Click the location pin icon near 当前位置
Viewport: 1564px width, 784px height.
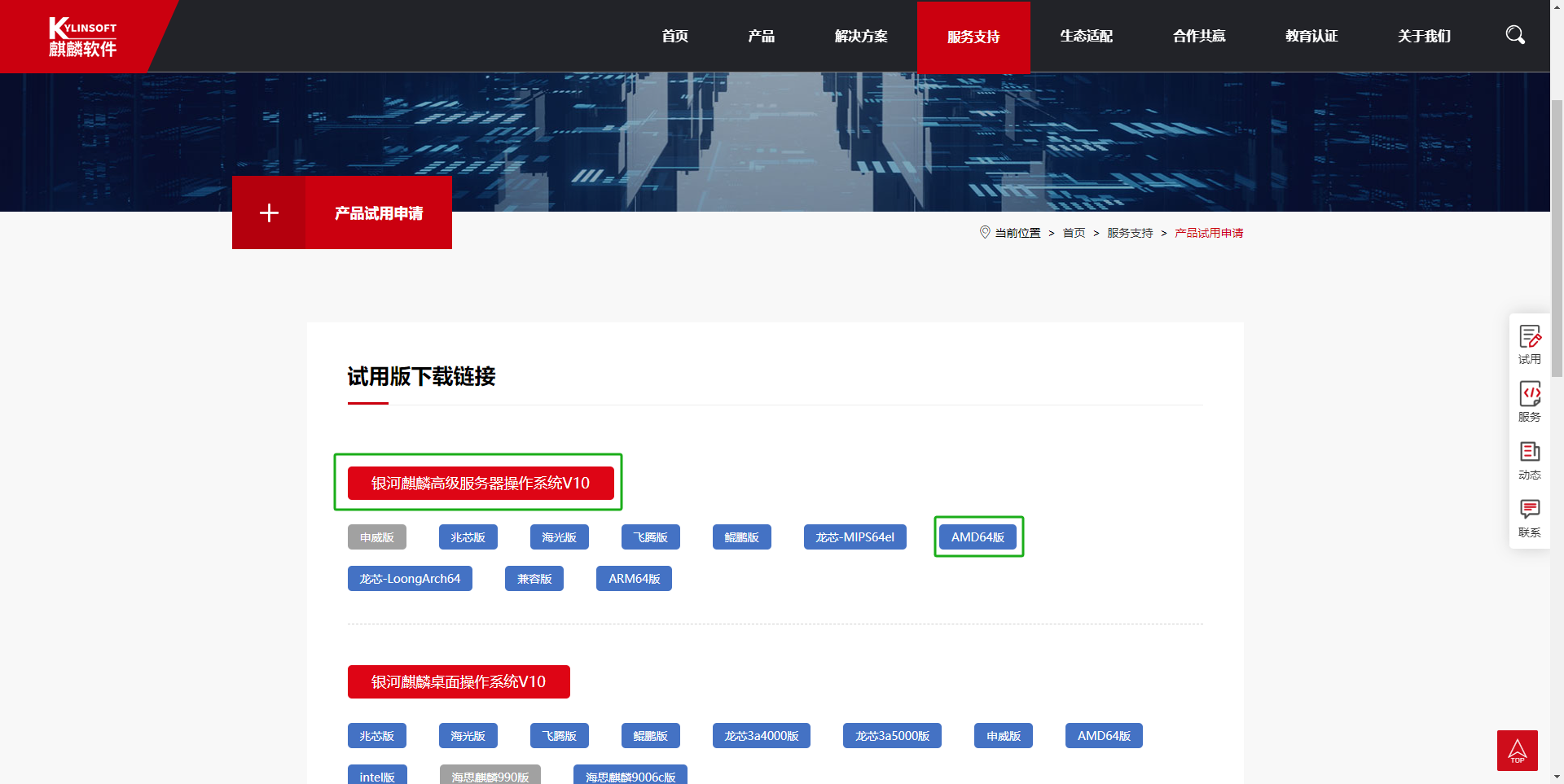point(985,232)
